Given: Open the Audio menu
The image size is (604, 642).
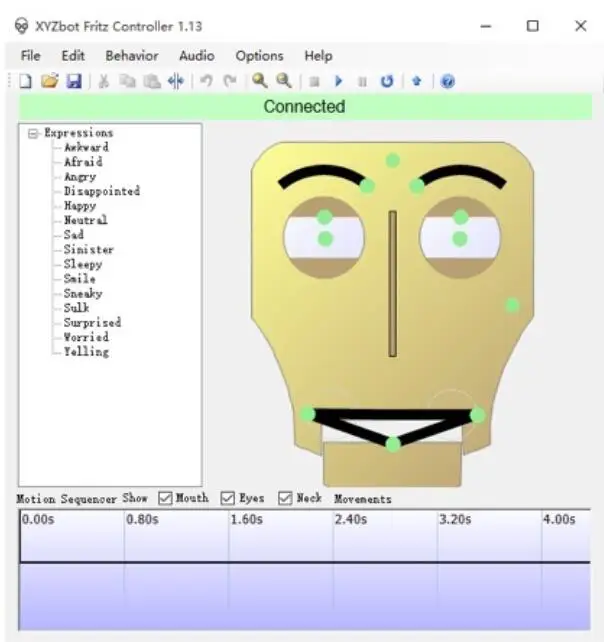Looking at the screenshot, I should point(197,56).
